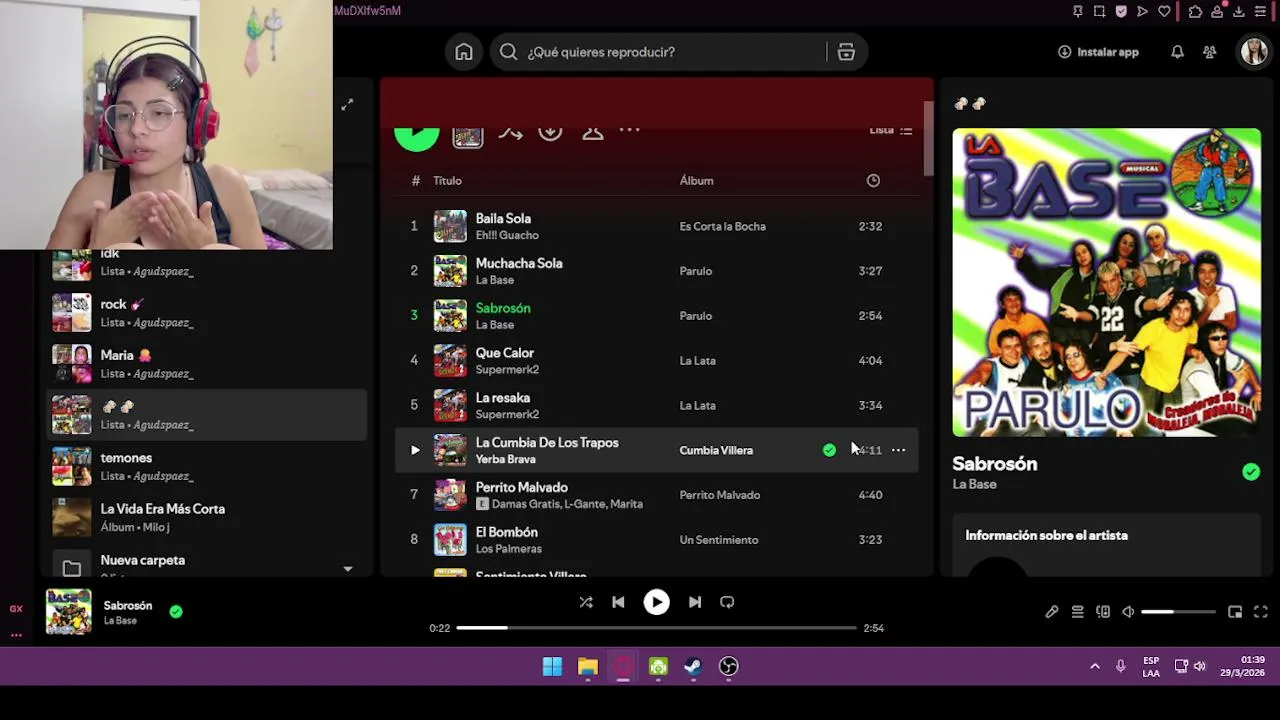Open album link Es Corta la Bocha
Screen dimensions: 1280x720
click(722, 227)
